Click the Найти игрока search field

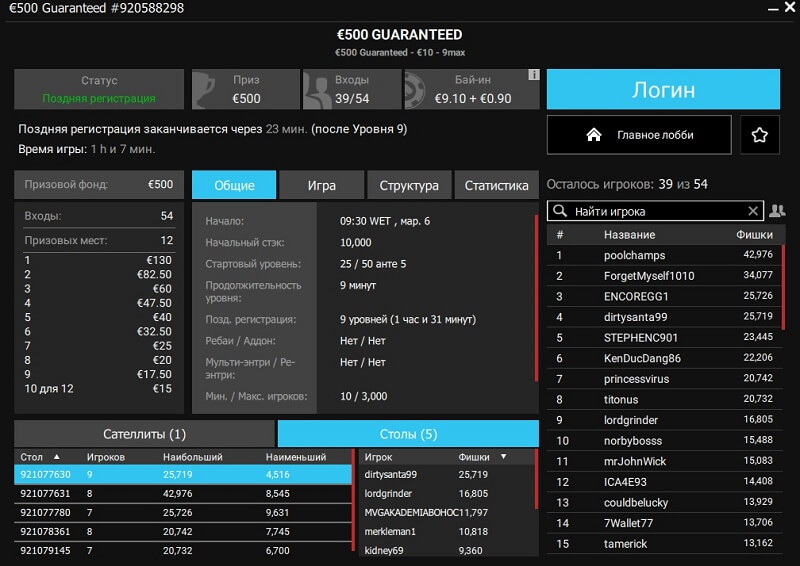click(655, 211)
